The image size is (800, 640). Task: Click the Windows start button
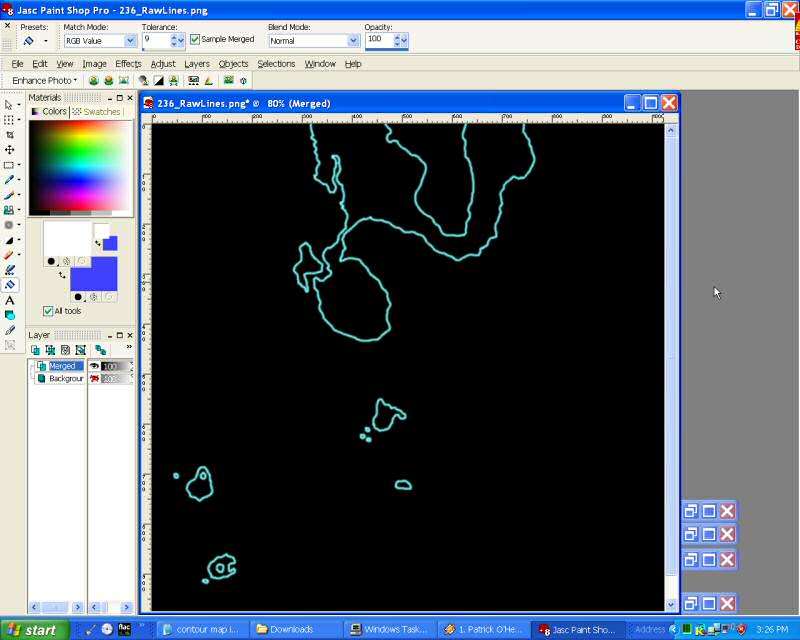pos(35,630)
